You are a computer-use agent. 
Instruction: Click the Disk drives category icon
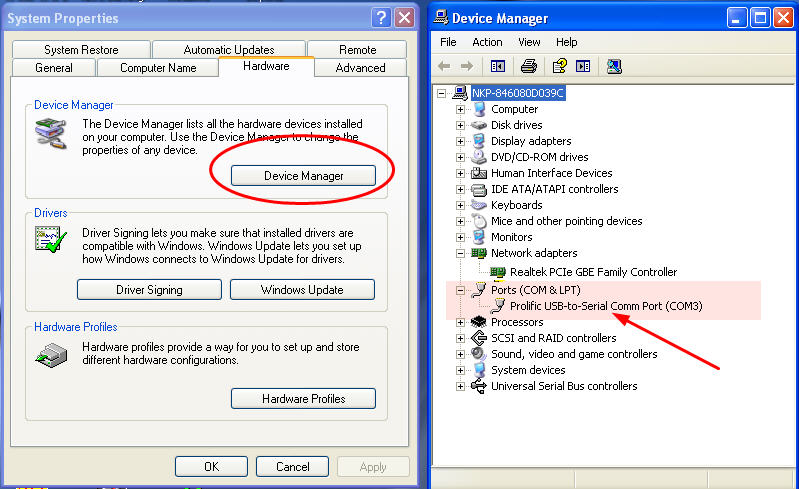click(x=479, y=125)
